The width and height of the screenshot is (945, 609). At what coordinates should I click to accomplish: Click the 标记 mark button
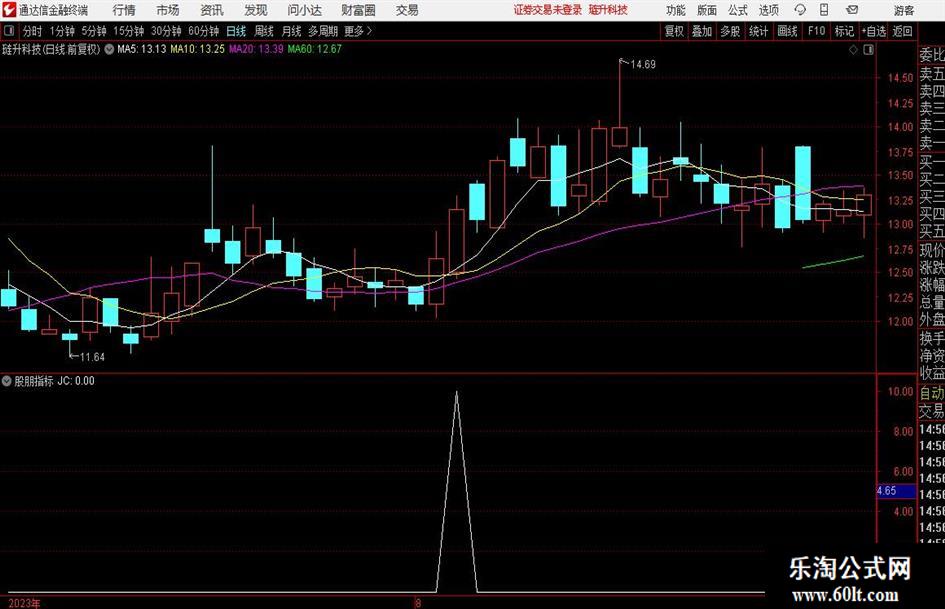[844, 31]
